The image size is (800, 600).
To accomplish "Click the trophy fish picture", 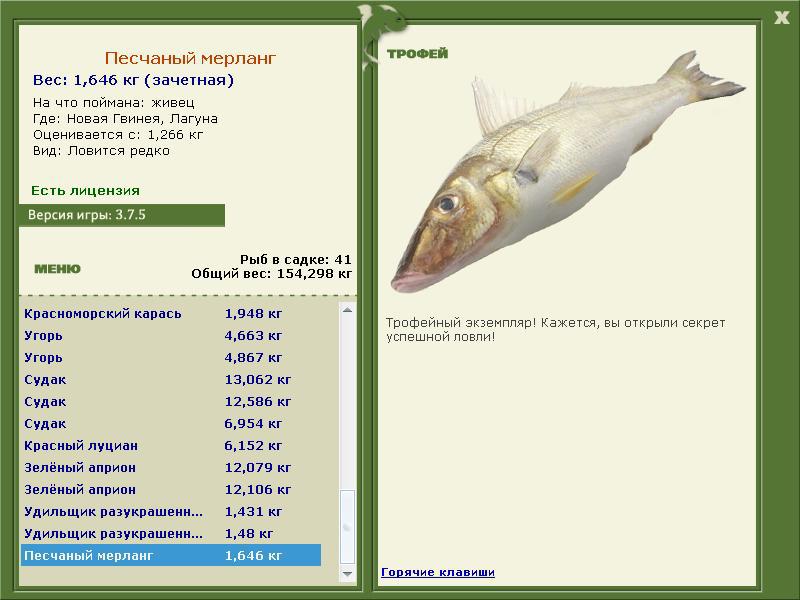I will [x=568, y=171].
